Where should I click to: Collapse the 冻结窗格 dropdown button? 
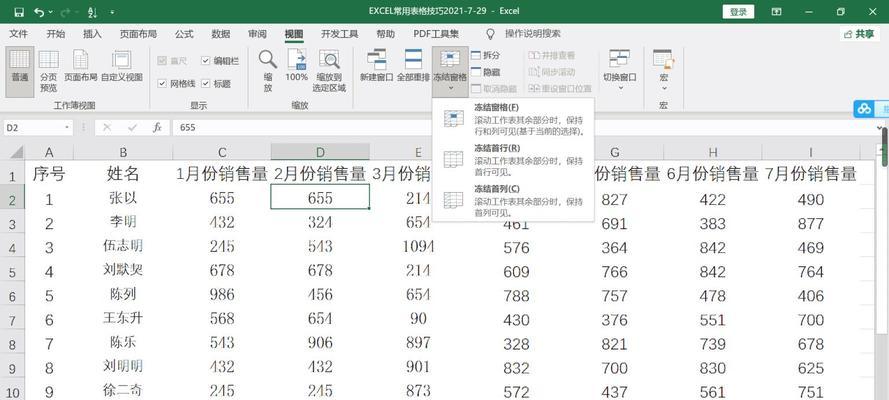click(x=450, y=70)
